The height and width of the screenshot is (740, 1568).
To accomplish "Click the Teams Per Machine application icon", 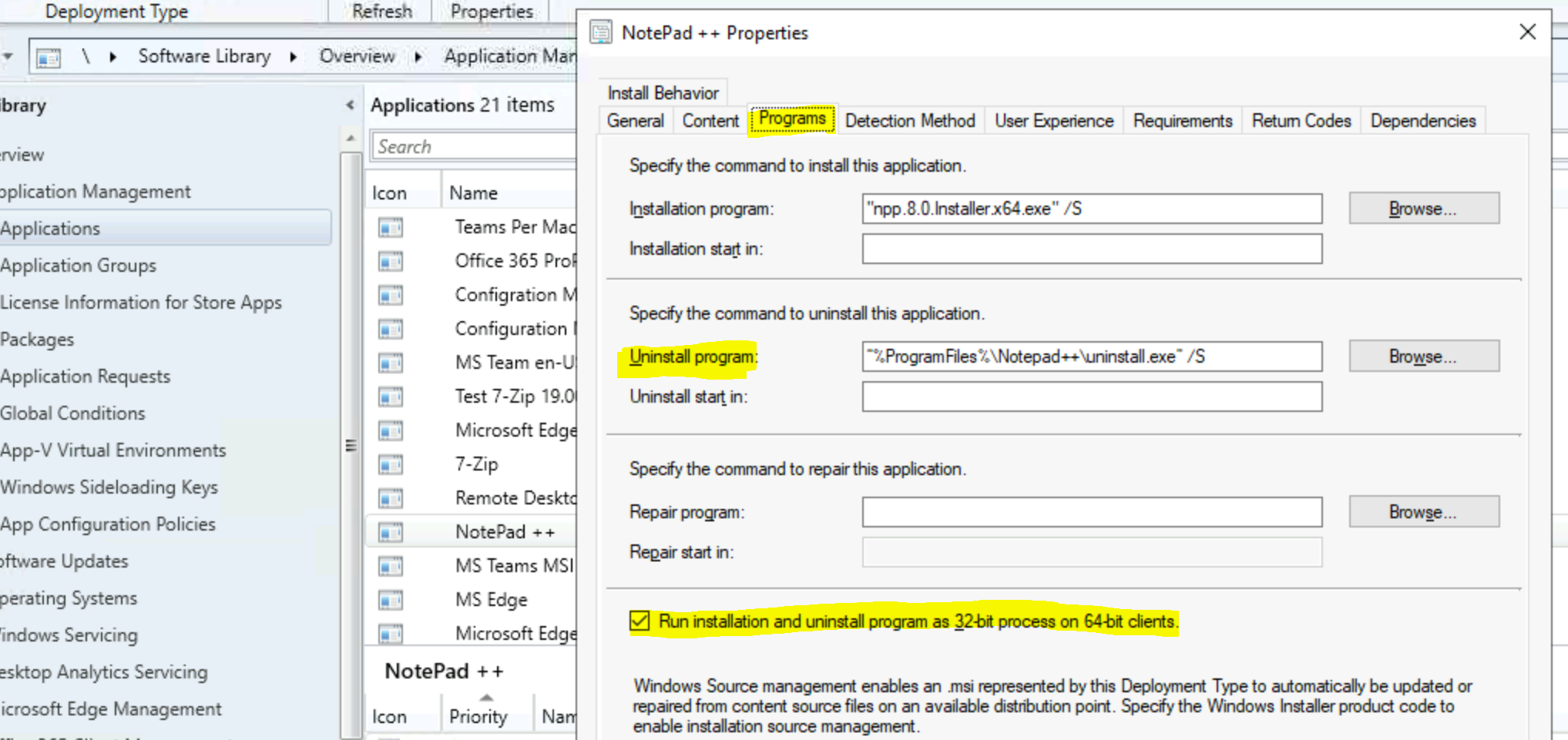I will [x=391, y=226].
